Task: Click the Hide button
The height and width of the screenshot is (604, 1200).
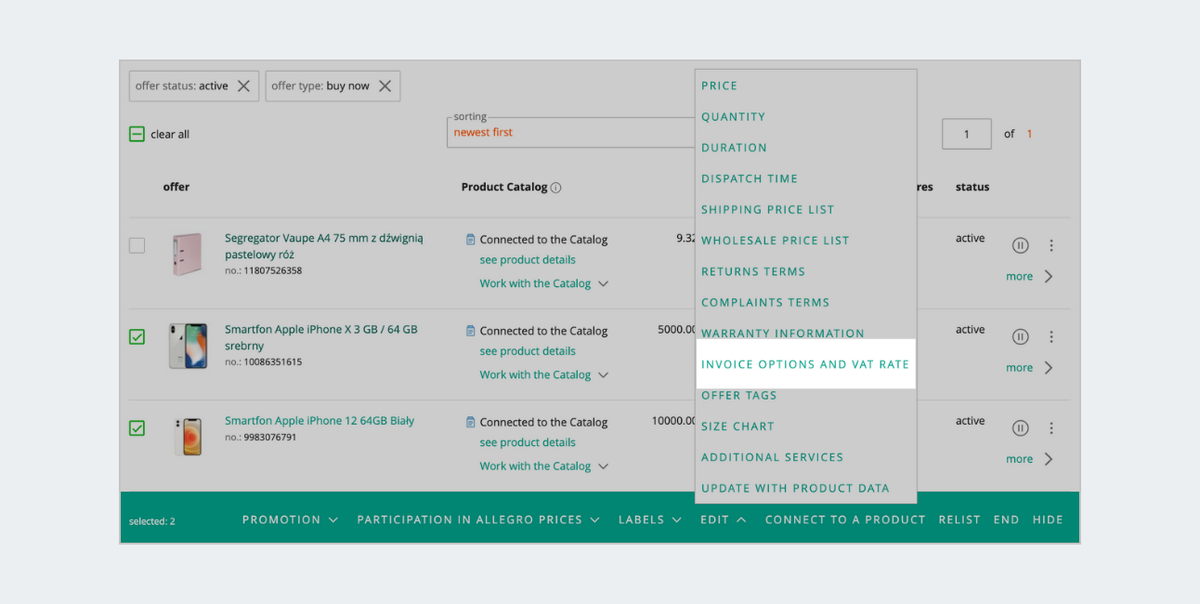Action: coord(1048,520)
